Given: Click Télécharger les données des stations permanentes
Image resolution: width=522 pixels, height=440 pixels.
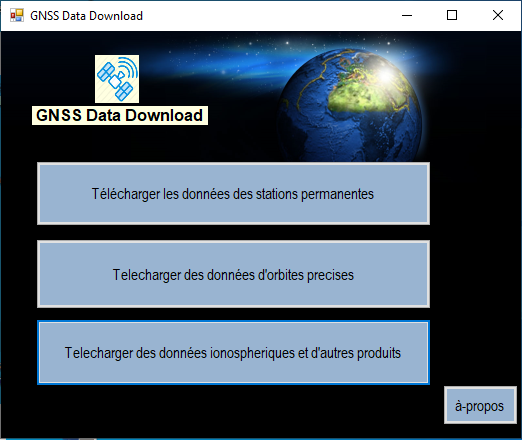Looking at the screenshot, I should pos(233,194).
